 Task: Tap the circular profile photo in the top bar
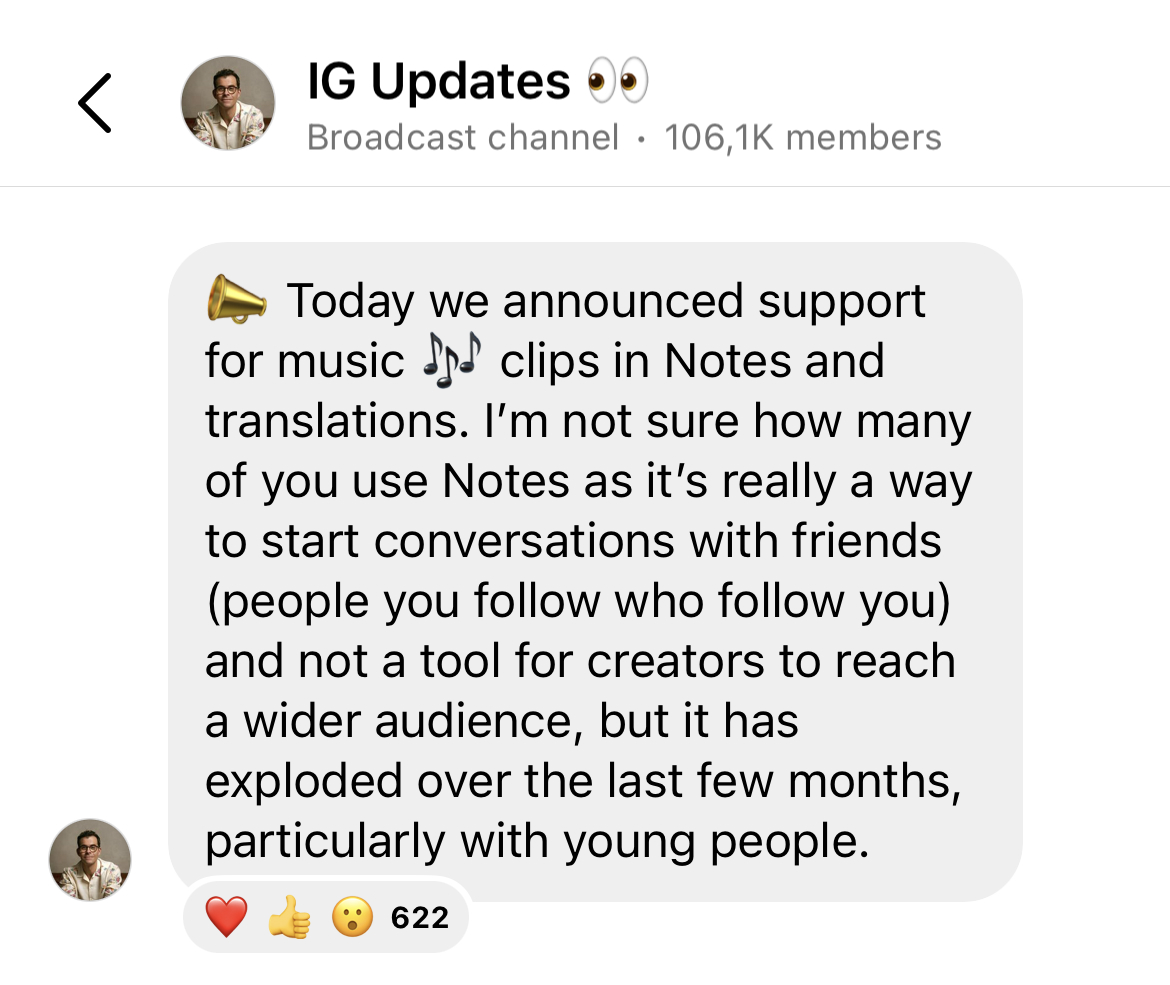coord(227,102)
